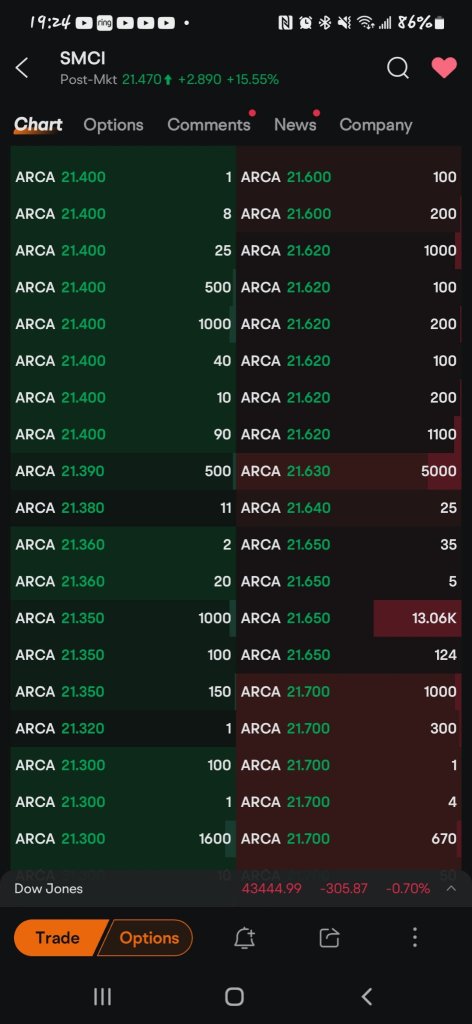
Task: Tap the share icon in the bottom bar
Action: (329, 938)
